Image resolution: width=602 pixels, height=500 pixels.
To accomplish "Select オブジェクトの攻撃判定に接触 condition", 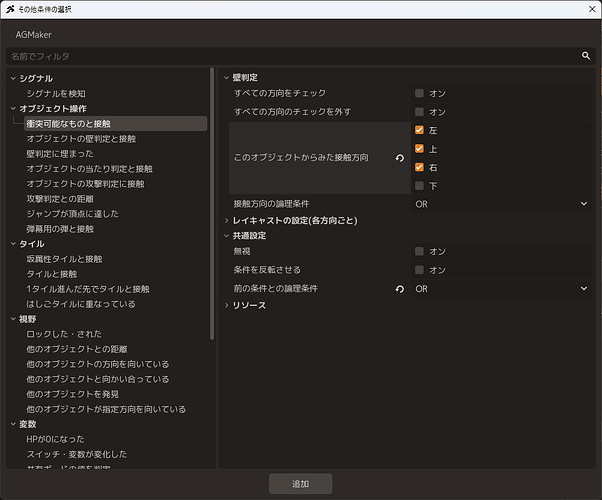I will (x=85, y=184).
